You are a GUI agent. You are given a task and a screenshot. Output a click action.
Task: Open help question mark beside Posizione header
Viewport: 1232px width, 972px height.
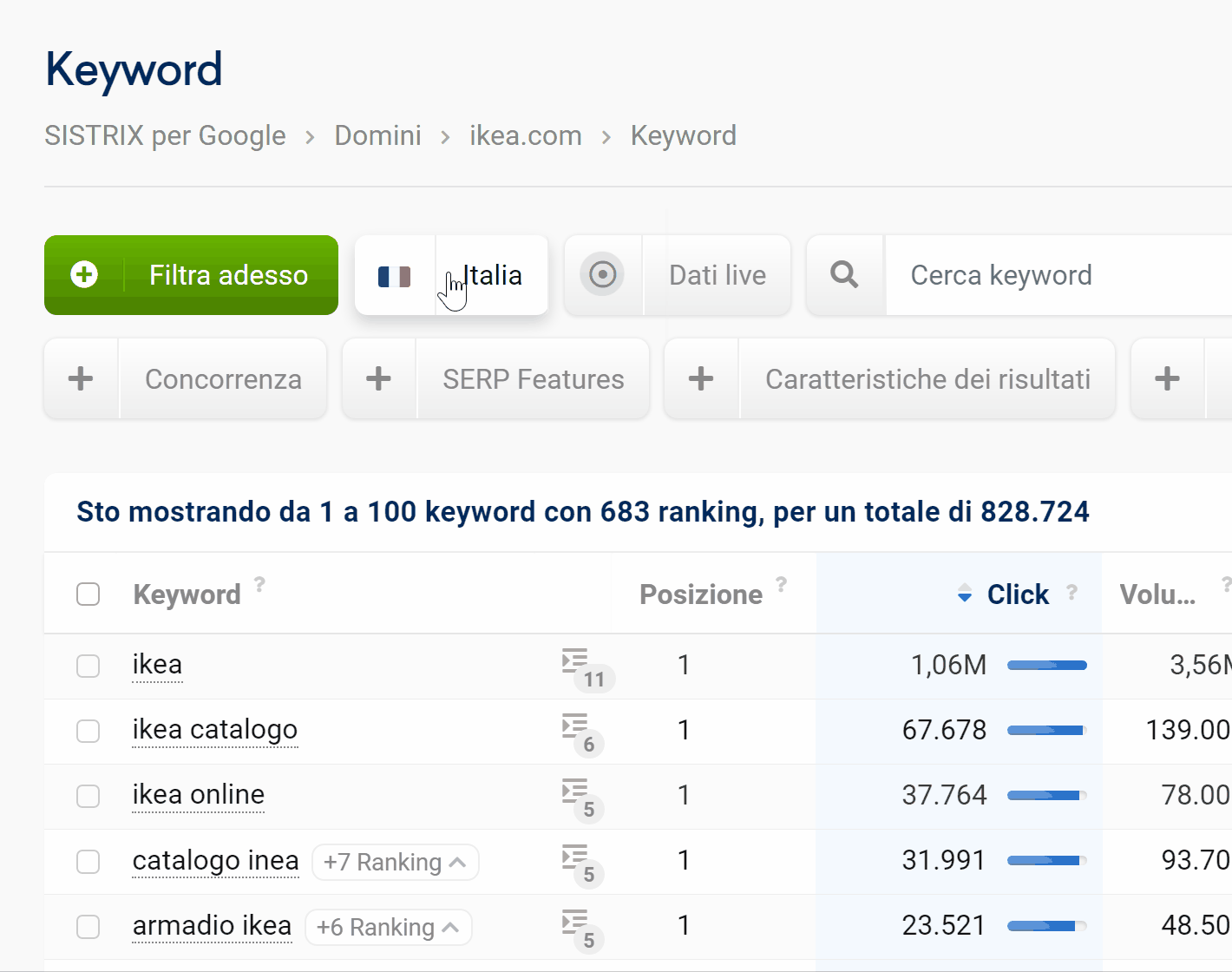coord(782,584)
